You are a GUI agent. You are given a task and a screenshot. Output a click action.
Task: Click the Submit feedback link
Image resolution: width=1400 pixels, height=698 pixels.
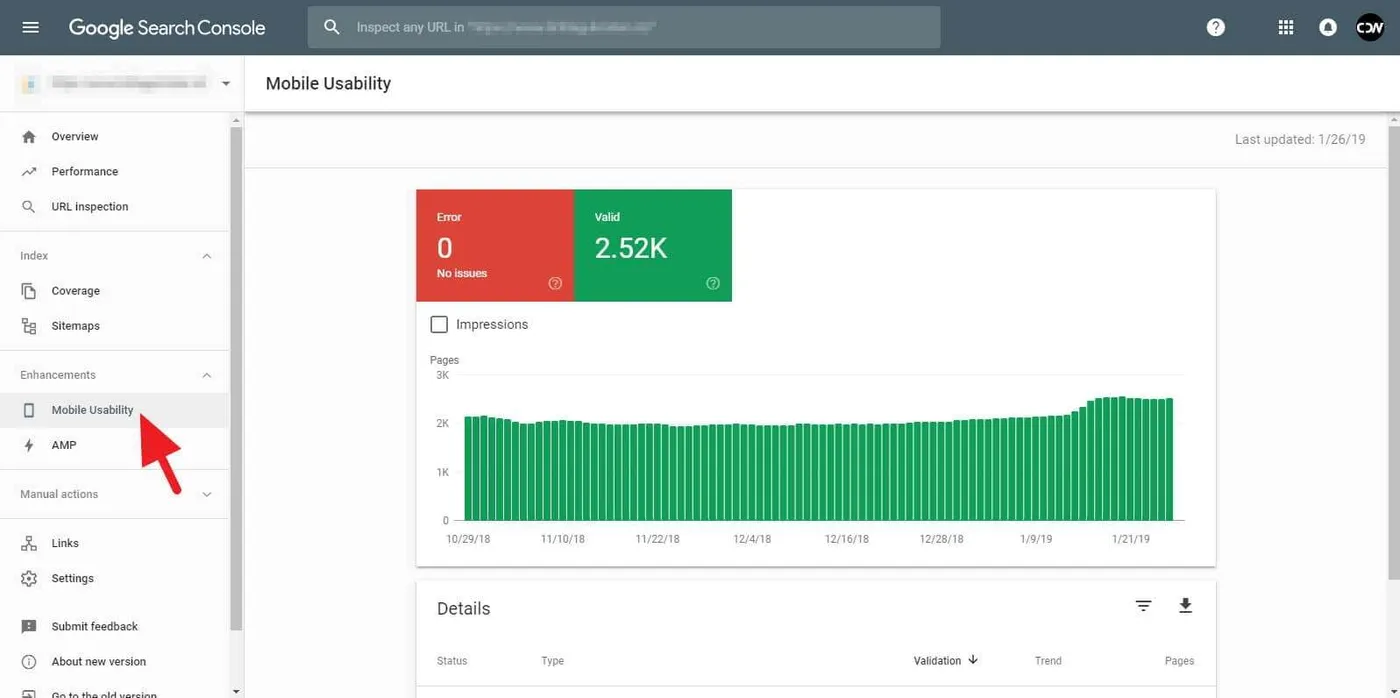95,626
